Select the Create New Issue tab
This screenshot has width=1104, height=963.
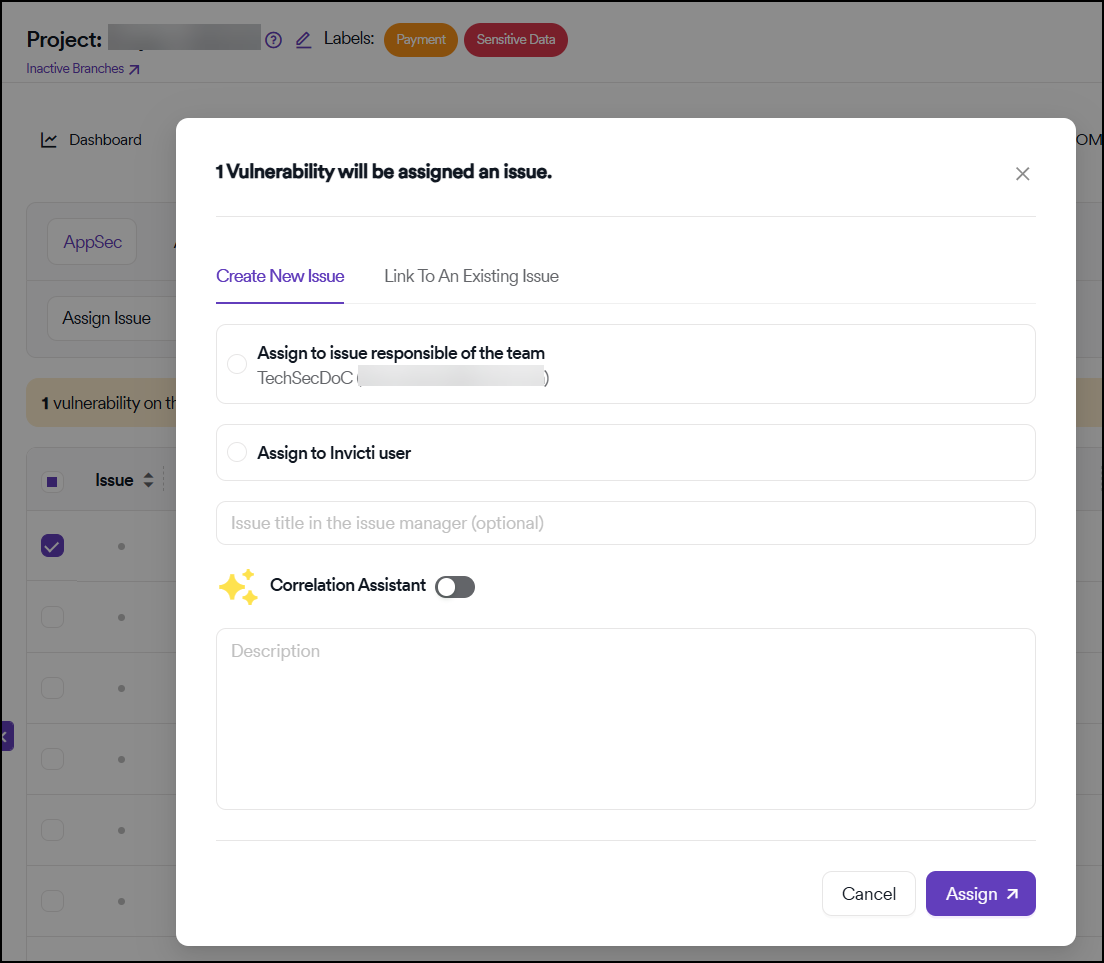(x=280, y=276)
